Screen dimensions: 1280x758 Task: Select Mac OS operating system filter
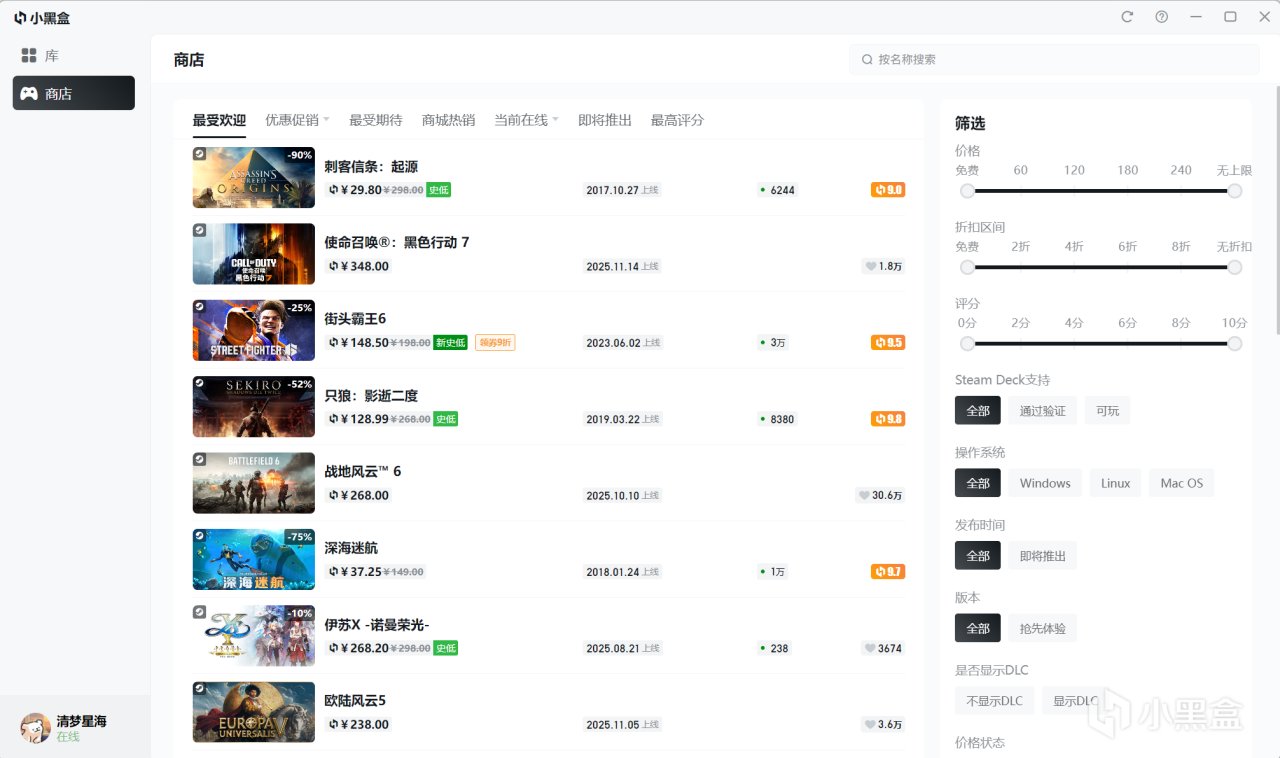[1181, 483]
